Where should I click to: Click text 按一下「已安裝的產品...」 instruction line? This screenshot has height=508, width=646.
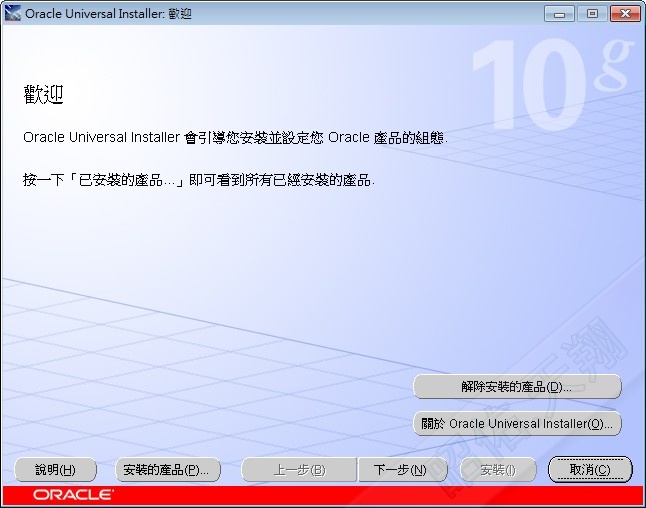click(199, 180)
